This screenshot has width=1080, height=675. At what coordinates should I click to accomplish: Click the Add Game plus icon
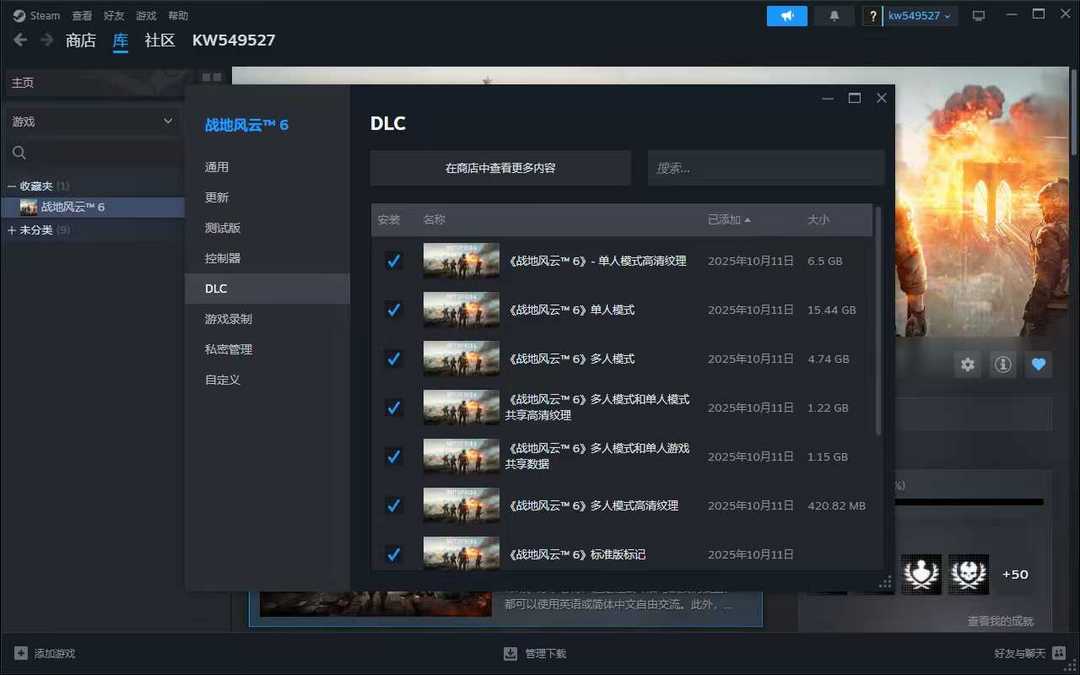[x=21, y=653]
